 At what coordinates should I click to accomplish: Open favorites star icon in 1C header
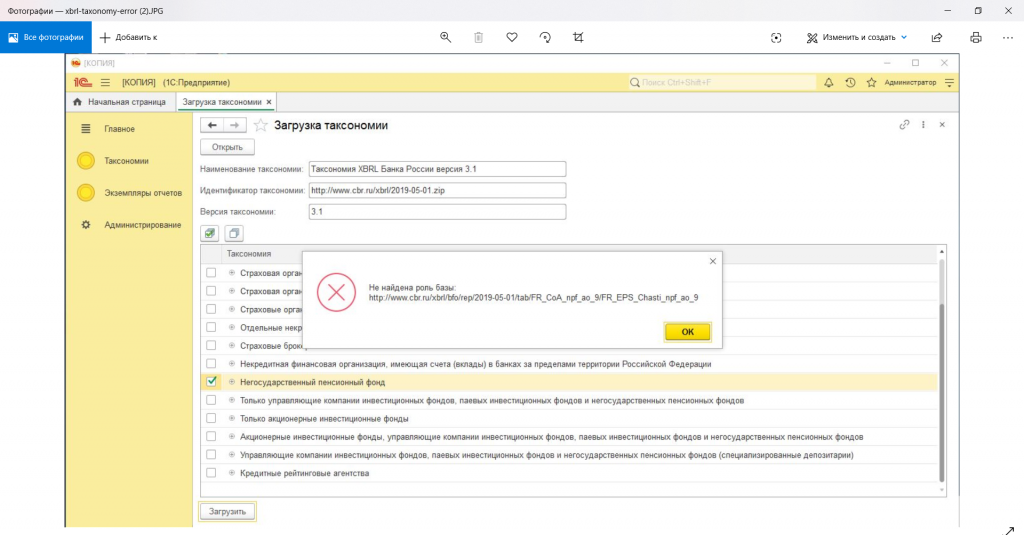871,82
